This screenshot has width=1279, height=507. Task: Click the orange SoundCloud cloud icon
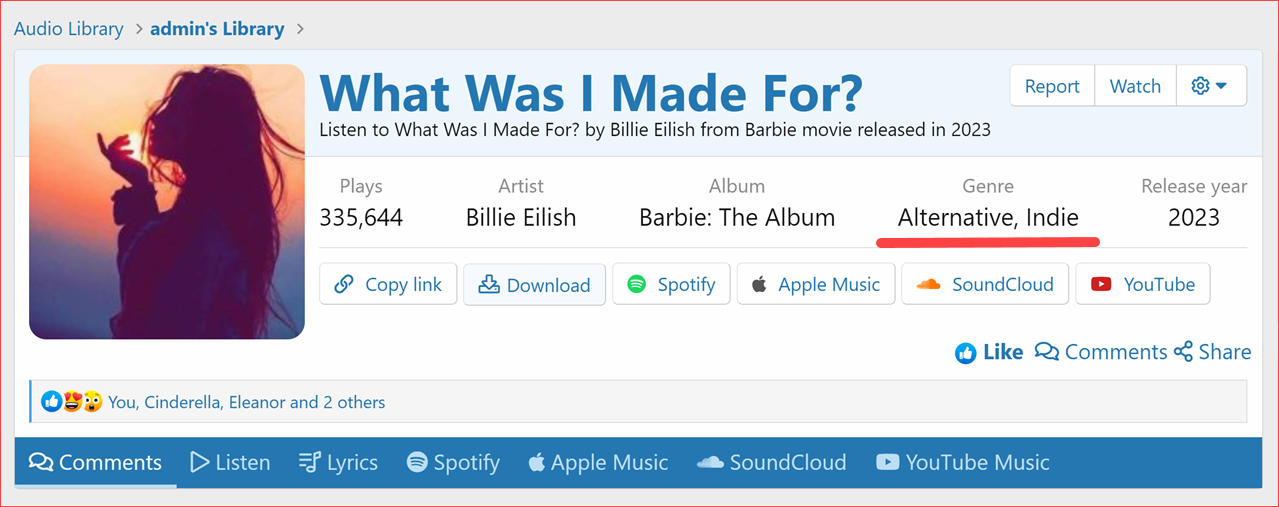[x=928, y=285]
